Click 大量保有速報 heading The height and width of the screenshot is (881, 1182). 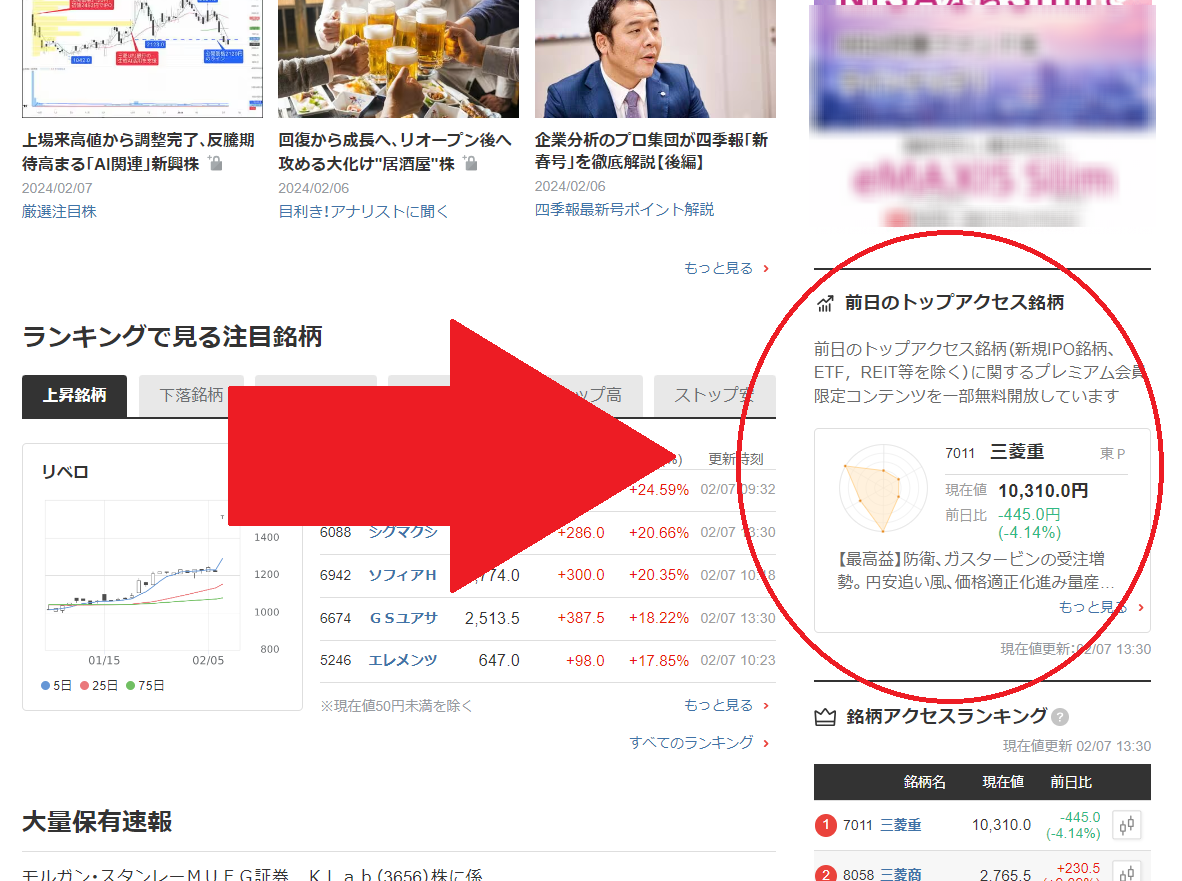coord(97,821)
